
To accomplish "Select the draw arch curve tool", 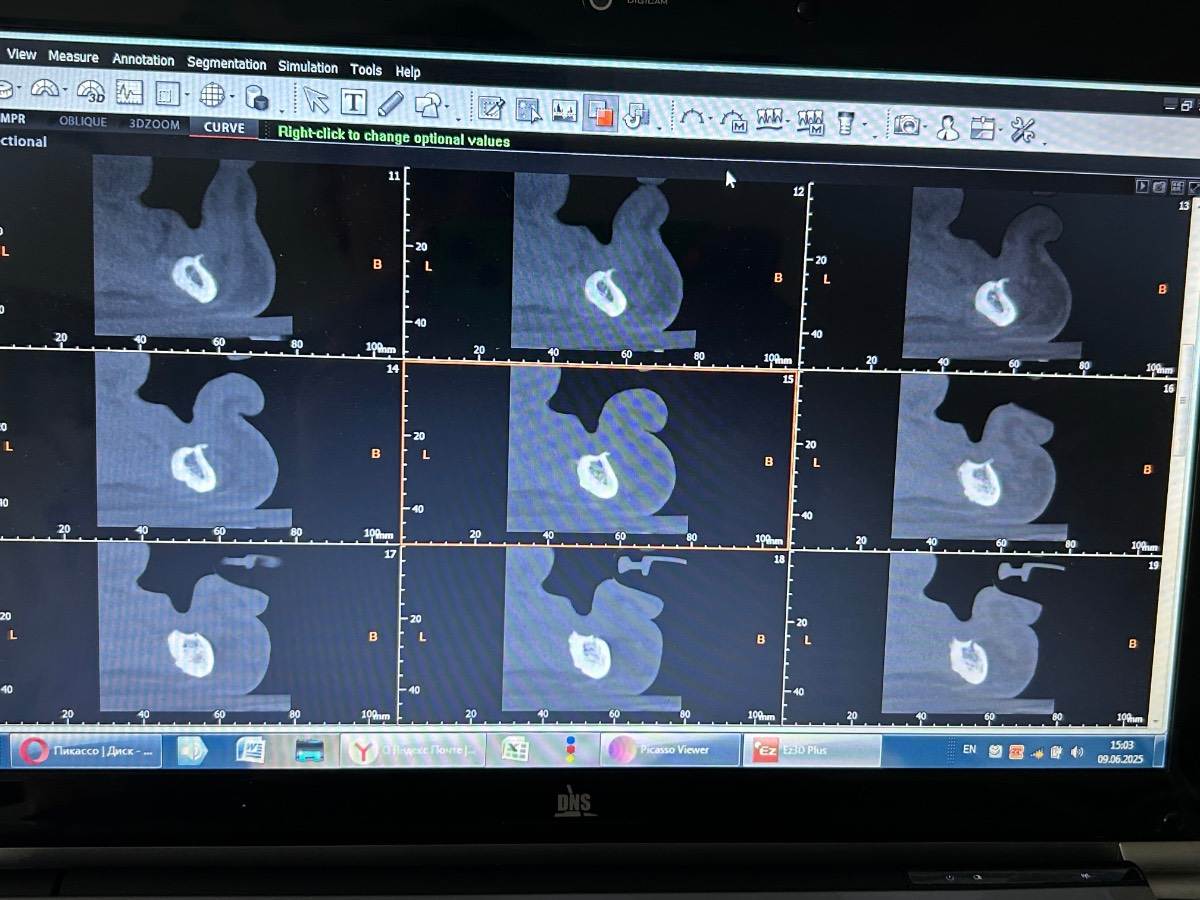I will (691, 118).
